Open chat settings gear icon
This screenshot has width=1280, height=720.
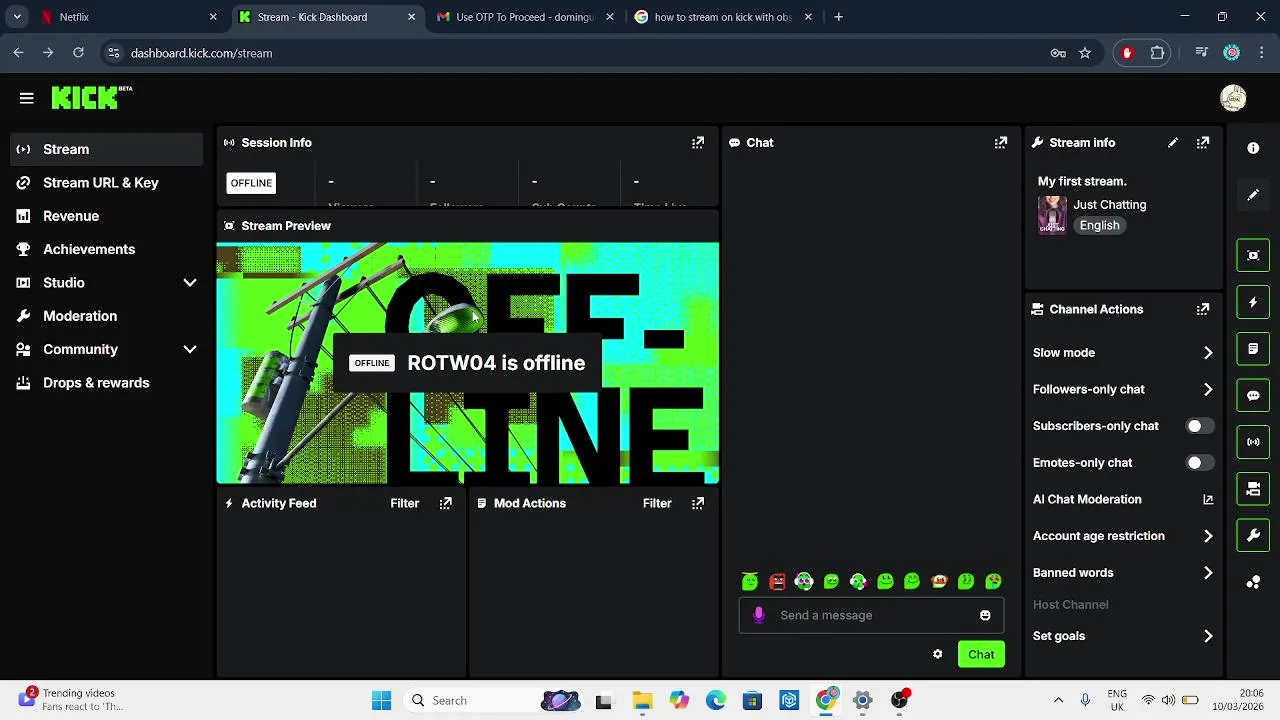[938, 654]
